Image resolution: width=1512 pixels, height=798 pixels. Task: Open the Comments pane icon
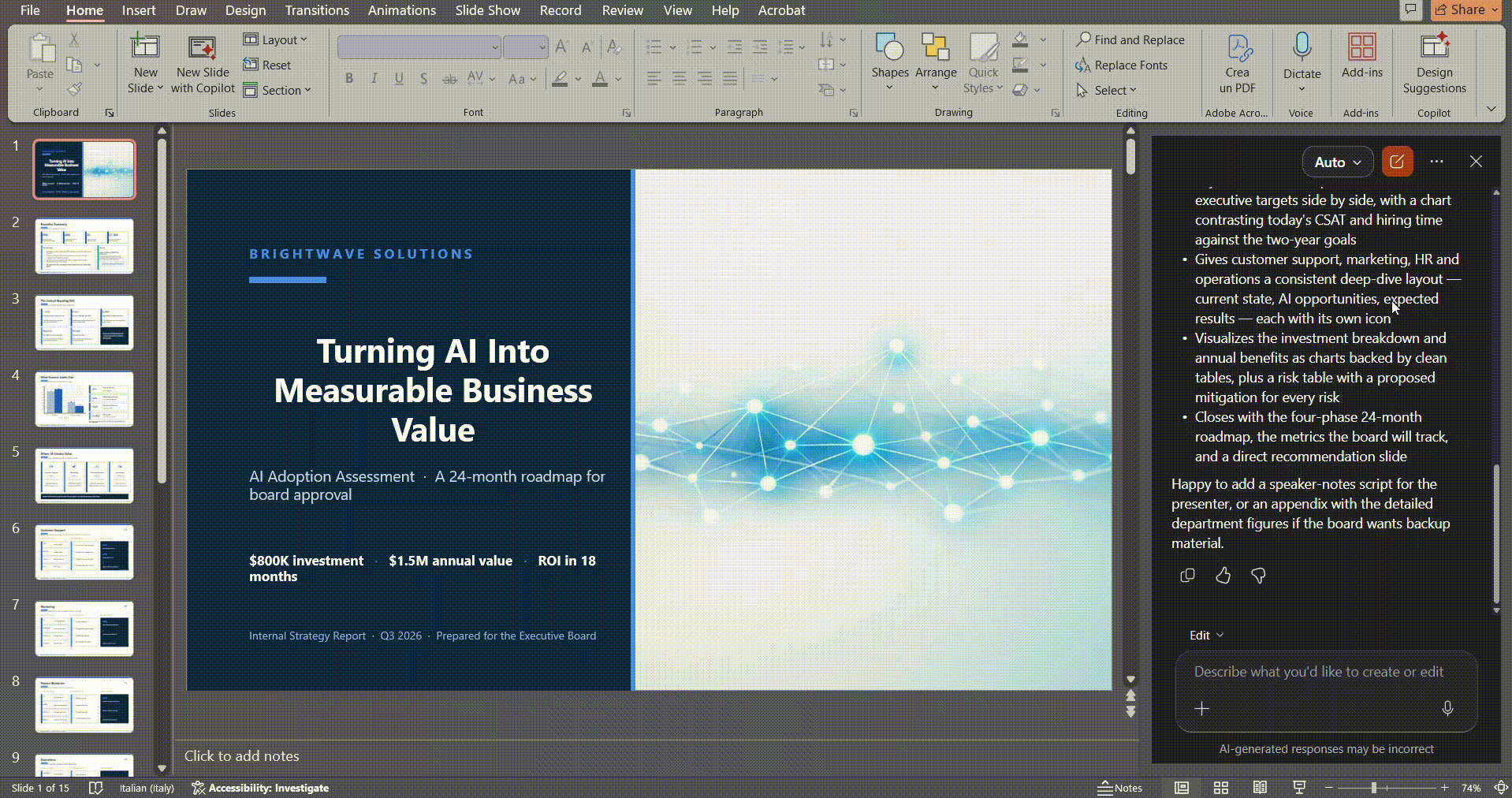pos(1411,9)
